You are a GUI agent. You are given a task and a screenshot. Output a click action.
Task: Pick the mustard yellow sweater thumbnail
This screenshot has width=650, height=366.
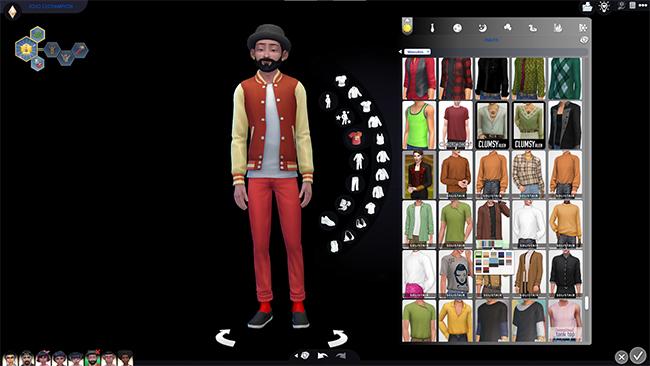[x=565, y=224]
